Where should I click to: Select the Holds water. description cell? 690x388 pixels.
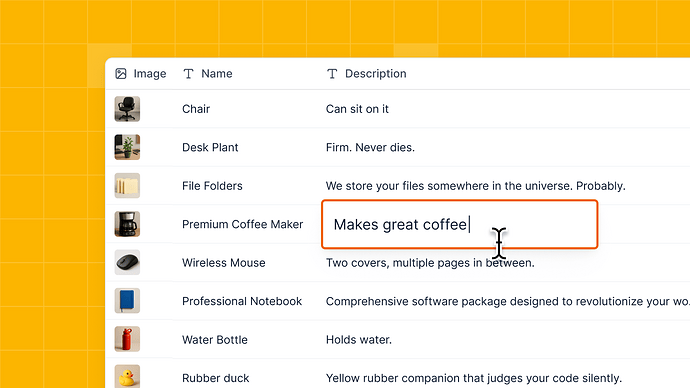tap(359, 340)
